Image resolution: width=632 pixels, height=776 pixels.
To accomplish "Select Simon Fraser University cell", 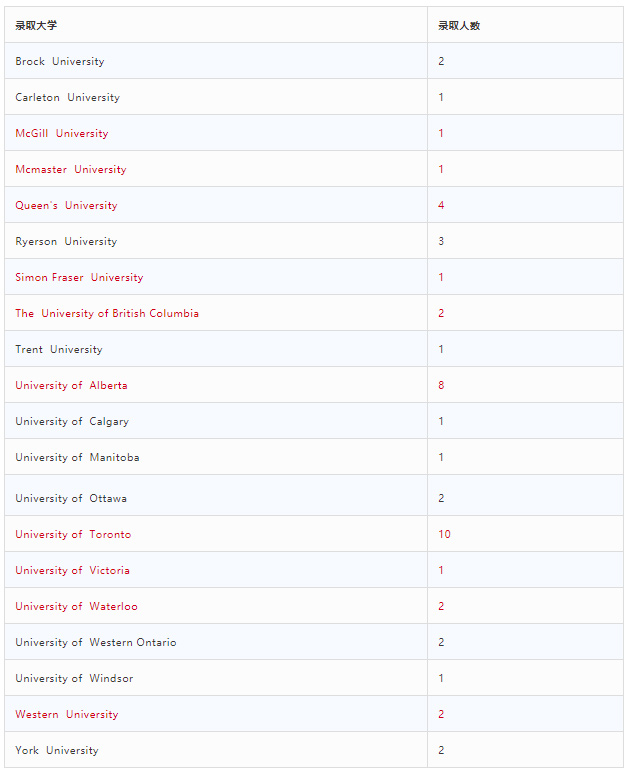I will (216, 277).
